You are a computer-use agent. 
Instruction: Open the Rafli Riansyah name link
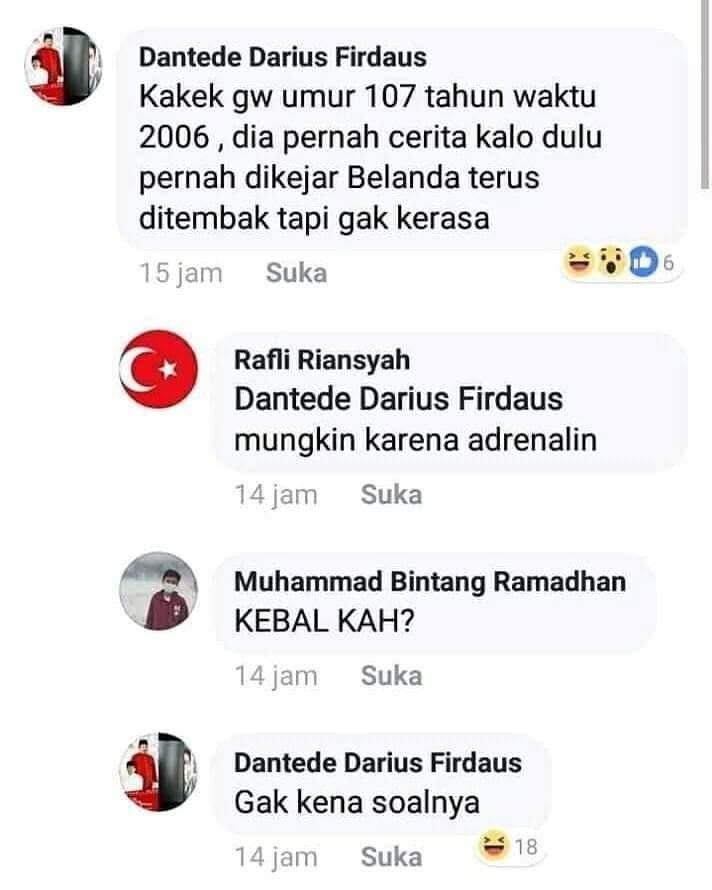[x=322, y=360]
